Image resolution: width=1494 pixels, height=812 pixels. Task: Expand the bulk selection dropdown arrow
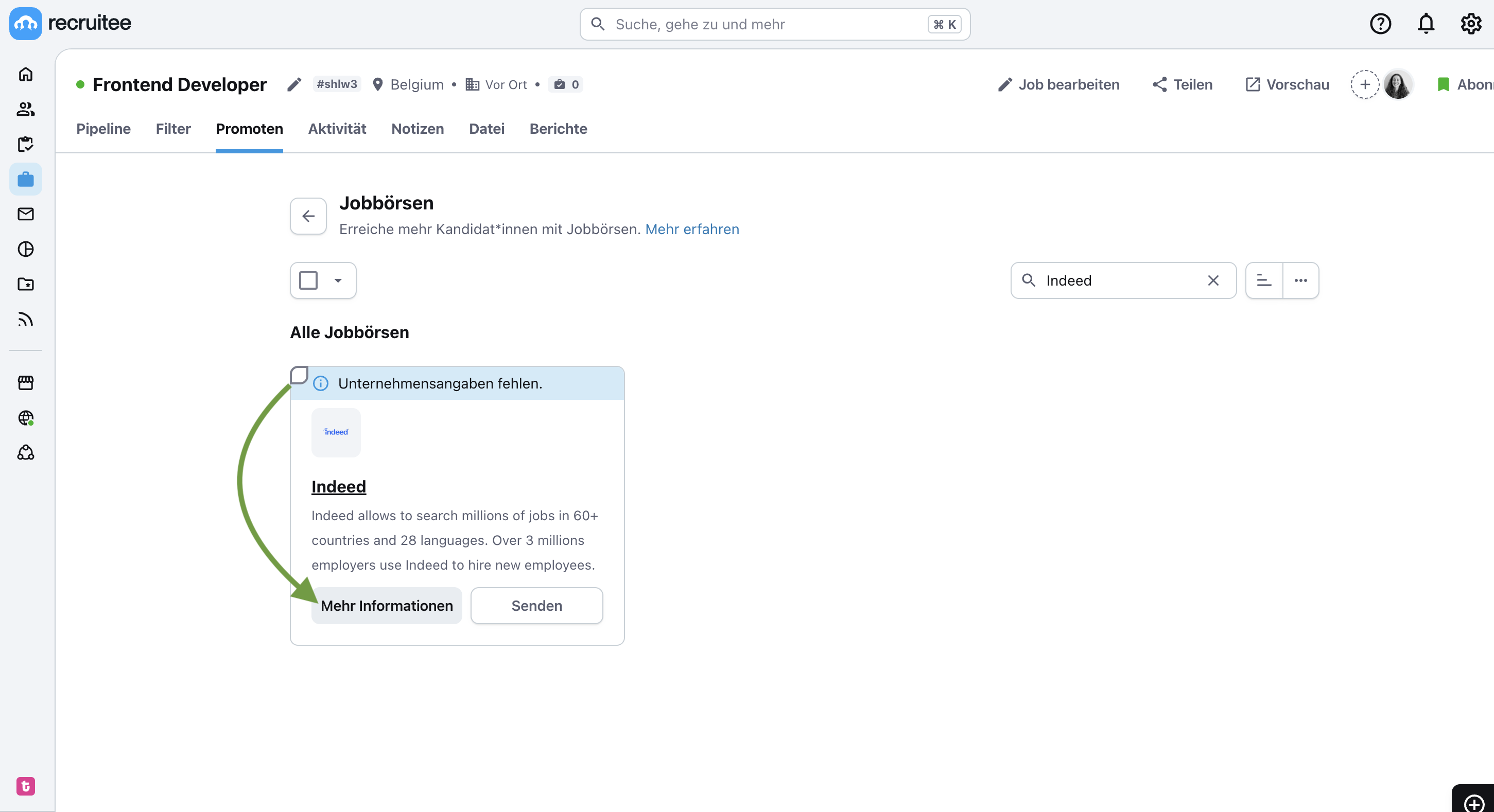pos(338,280)
